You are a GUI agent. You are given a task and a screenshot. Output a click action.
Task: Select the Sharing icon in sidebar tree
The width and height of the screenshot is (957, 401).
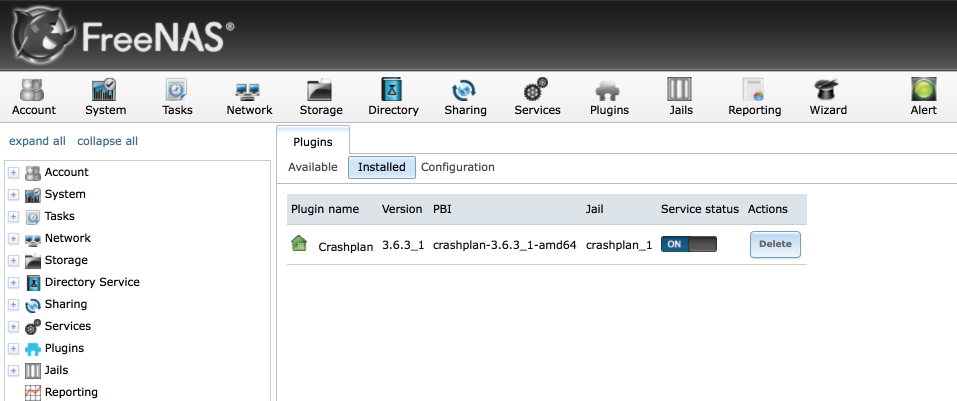(33, 305)
